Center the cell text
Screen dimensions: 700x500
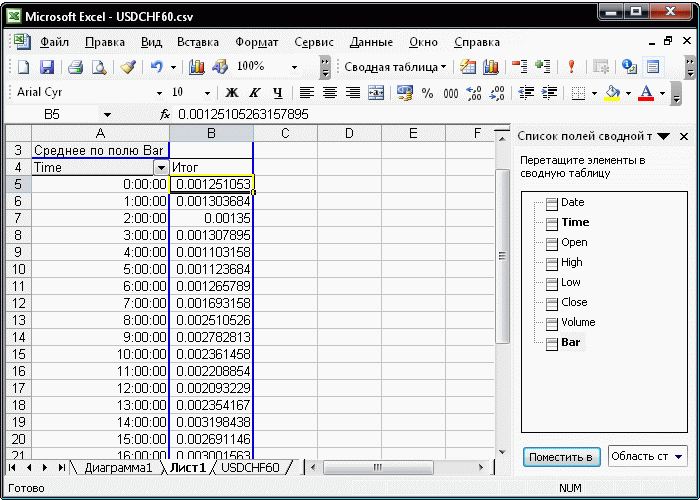pyautogui.click(x=330, y=93)
